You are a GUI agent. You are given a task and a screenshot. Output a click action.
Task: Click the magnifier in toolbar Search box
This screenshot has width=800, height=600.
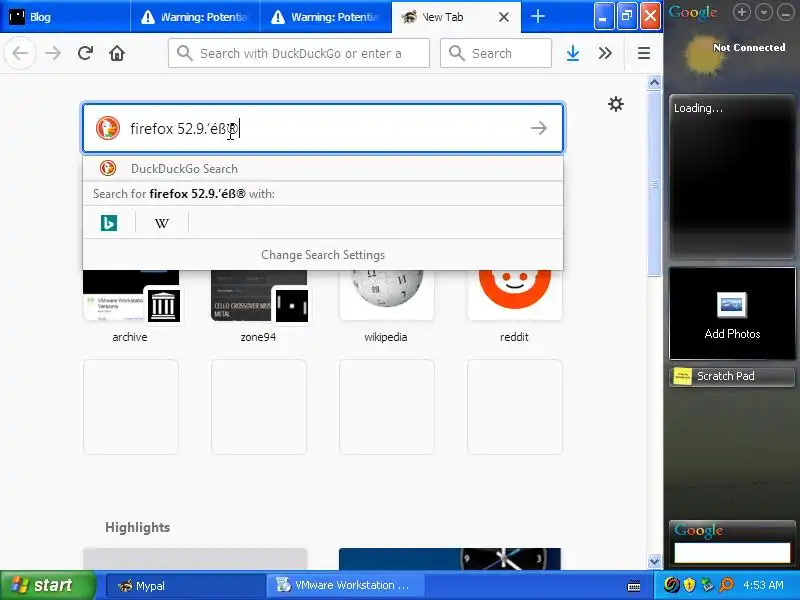pyautogui.click(x=457, y=53)
